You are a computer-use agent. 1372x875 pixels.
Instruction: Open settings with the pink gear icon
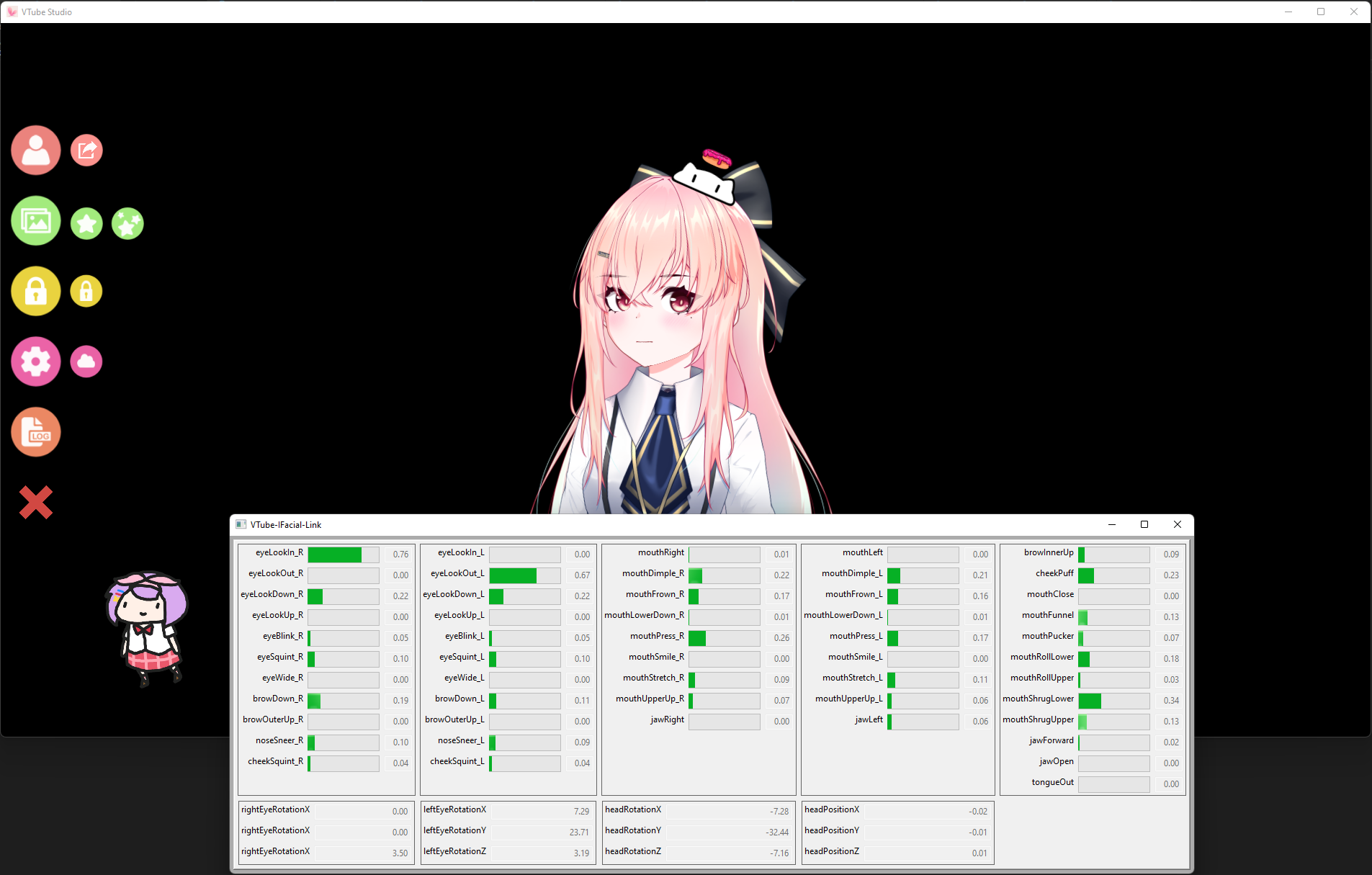(x=35, y=362)
